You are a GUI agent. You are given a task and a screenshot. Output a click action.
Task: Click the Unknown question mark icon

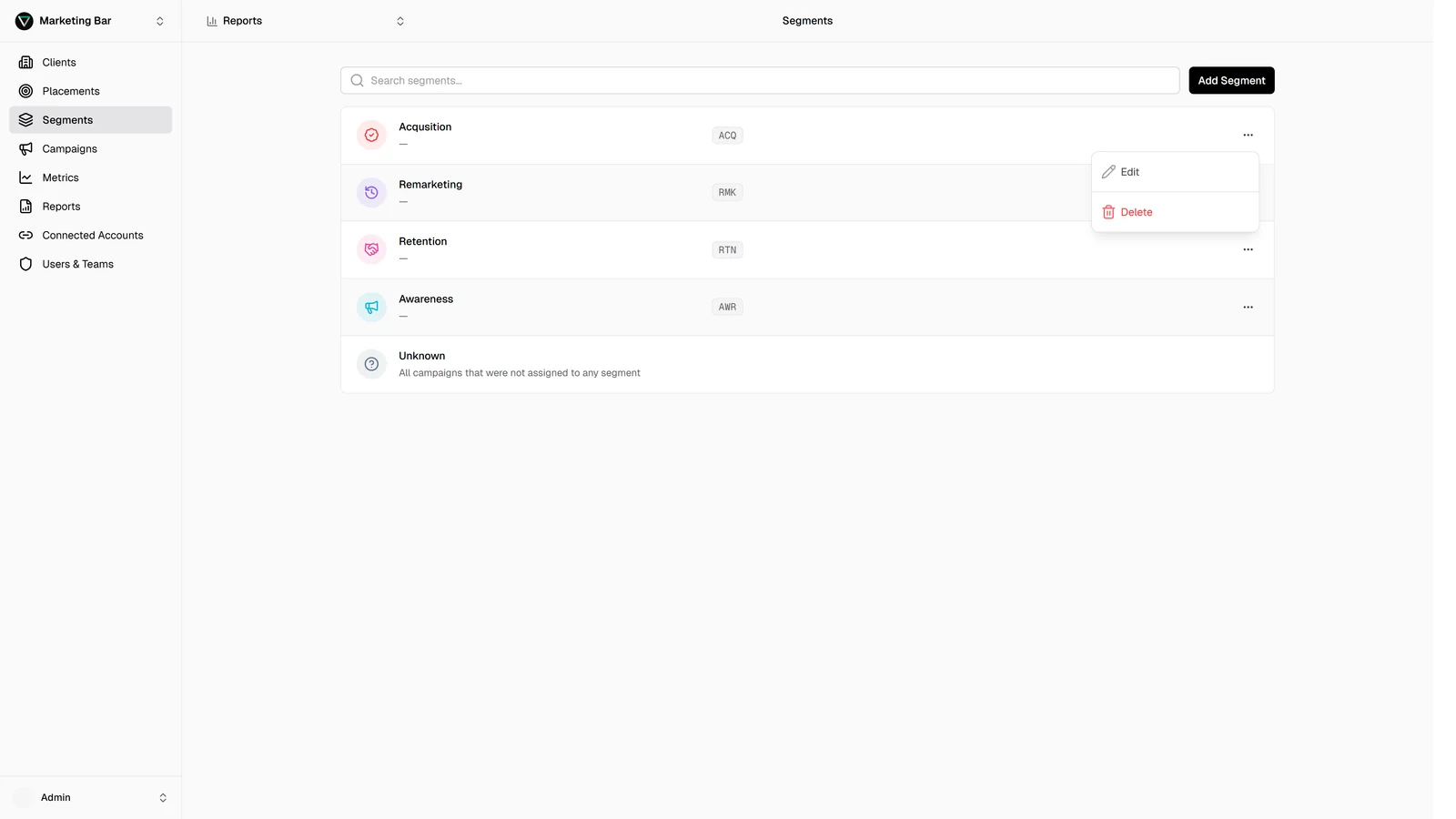click(x=371, y=364)
